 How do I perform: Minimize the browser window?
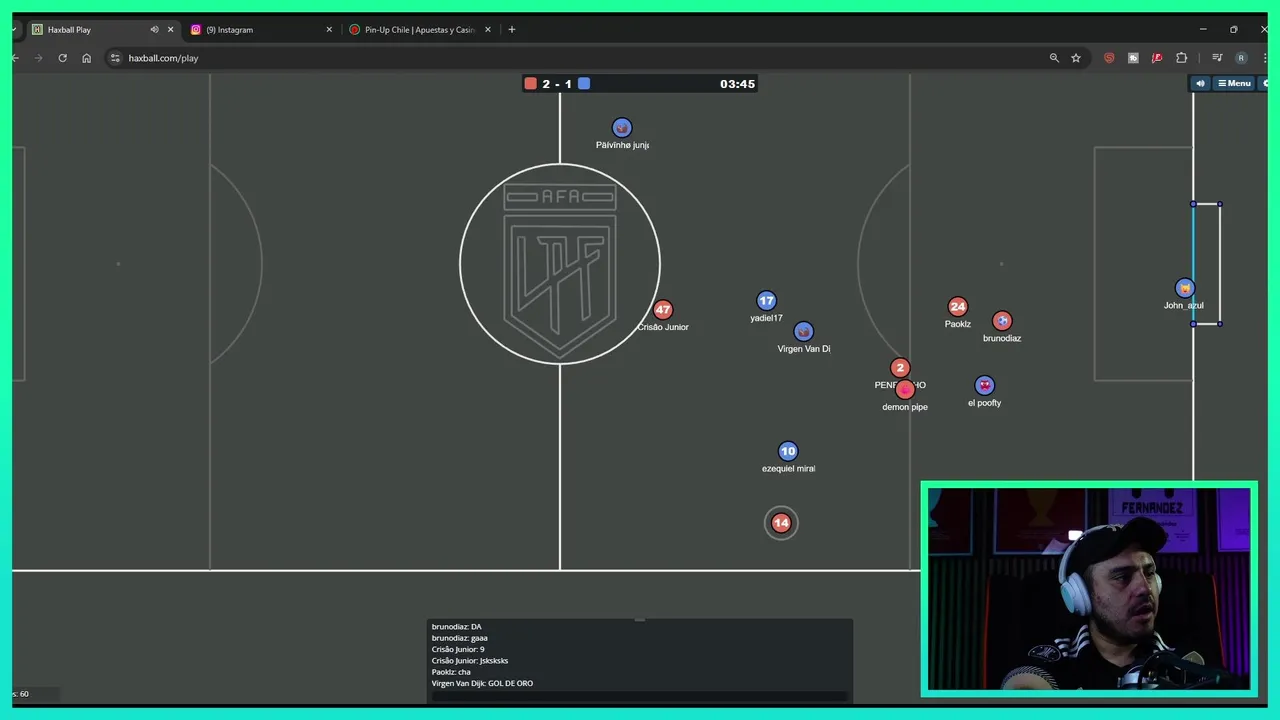pos(1203,29)
